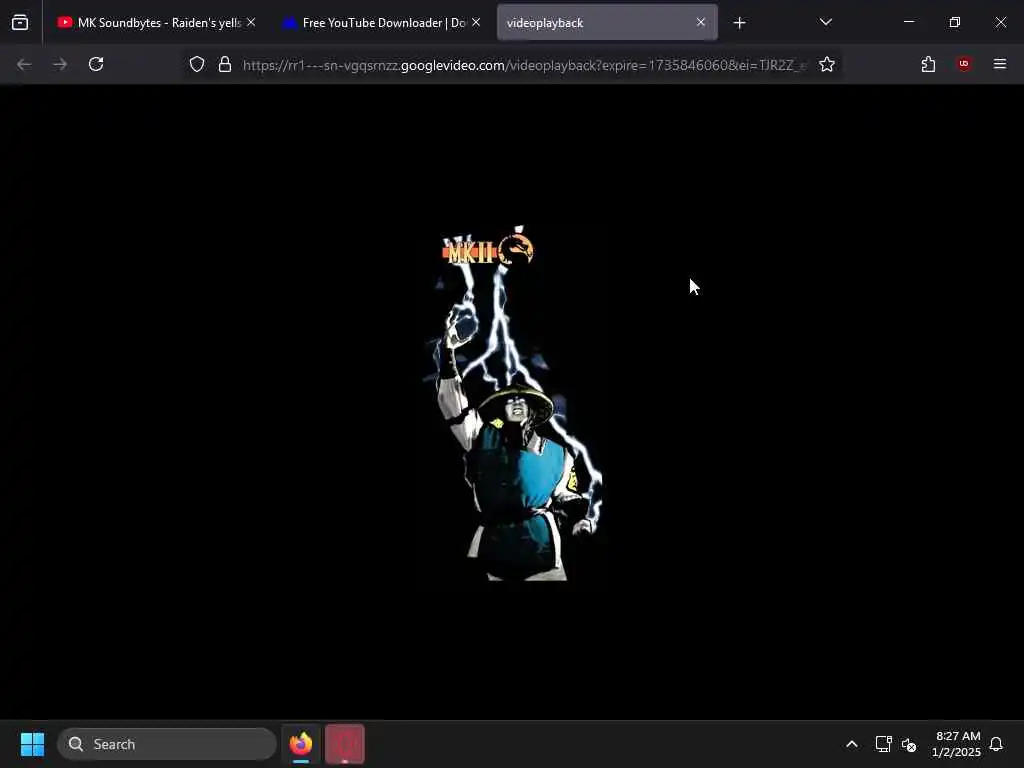Screen dimensions: 1024x768
Task: Restore down the Firefox window
Action: pos(954,22)
